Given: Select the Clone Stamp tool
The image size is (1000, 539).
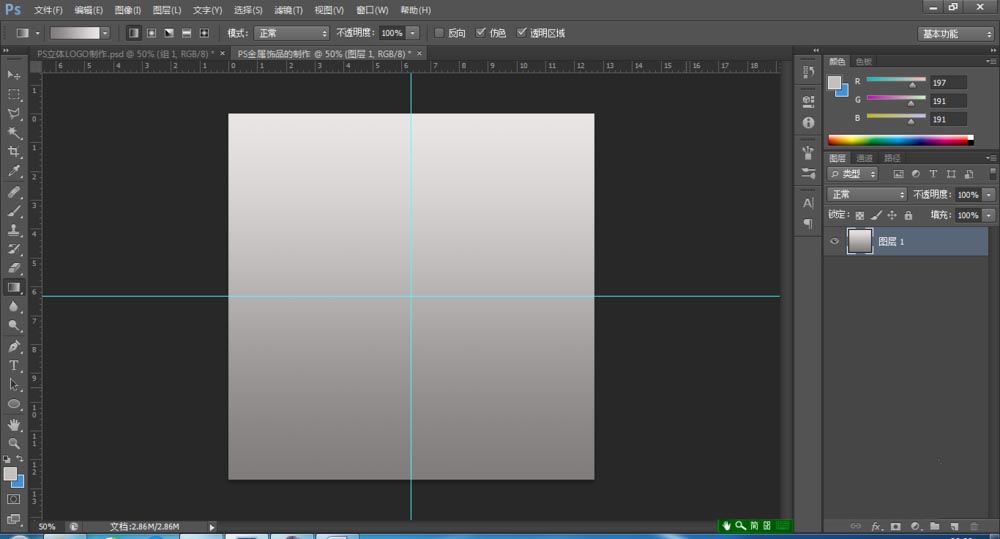Looking at the screenshot, I should pos(13,230).
